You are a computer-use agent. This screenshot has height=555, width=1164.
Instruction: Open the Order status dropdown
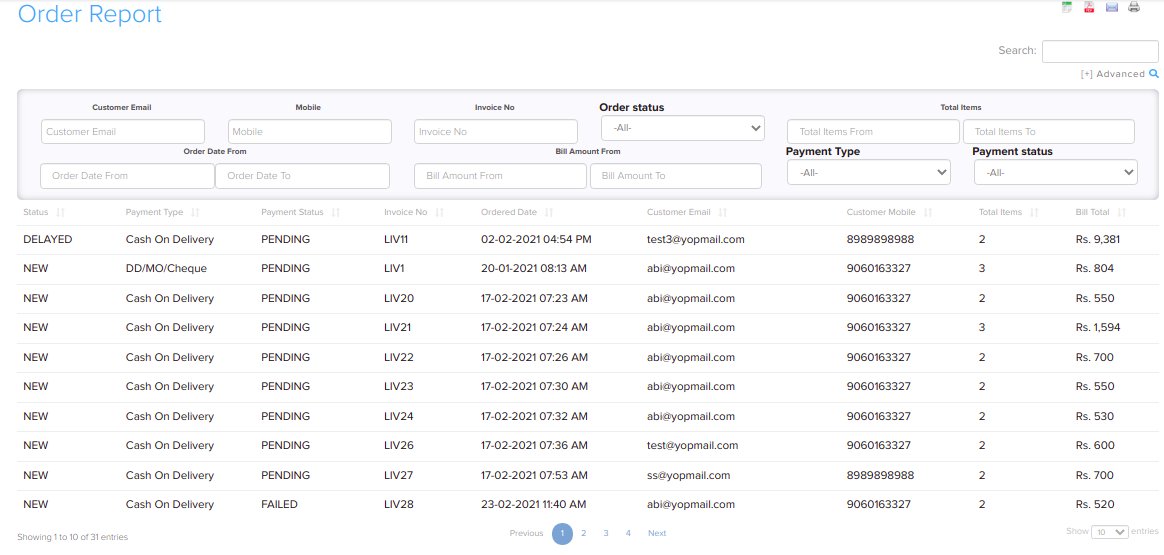click(x=682, y=128)
